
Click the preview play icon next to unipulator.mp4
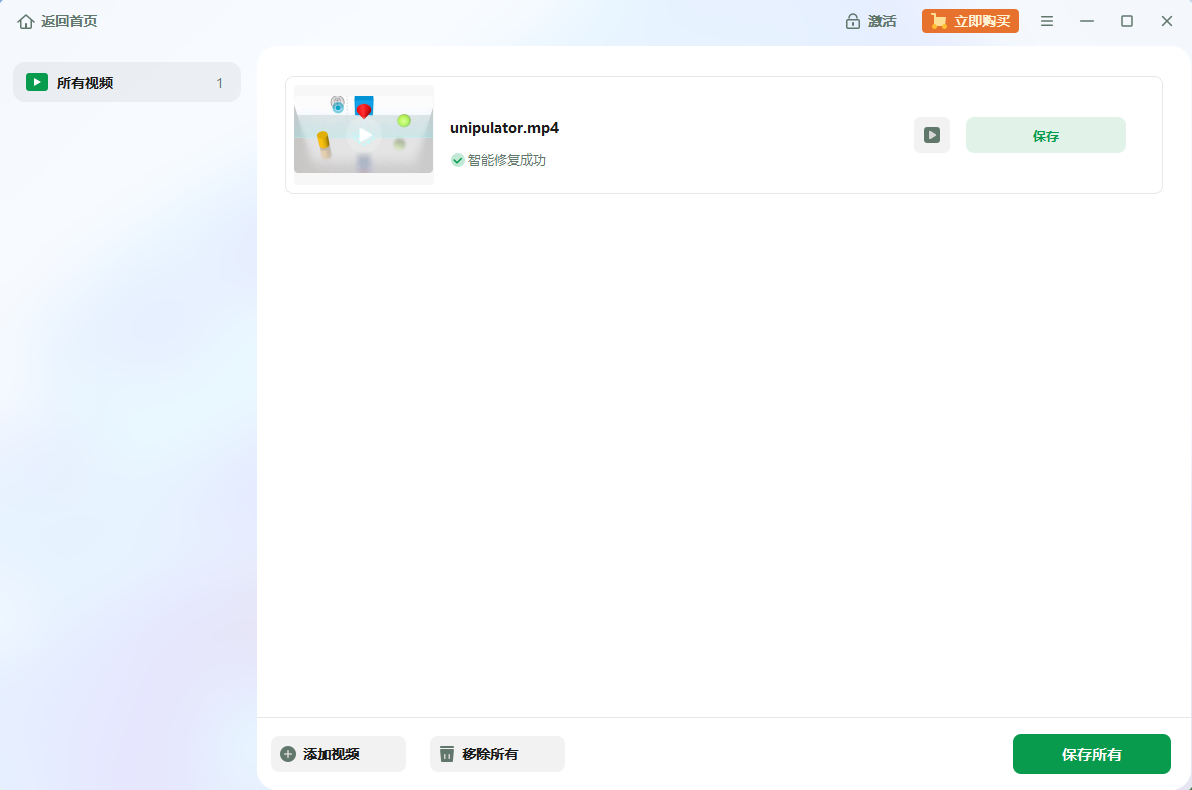[931, 135]
